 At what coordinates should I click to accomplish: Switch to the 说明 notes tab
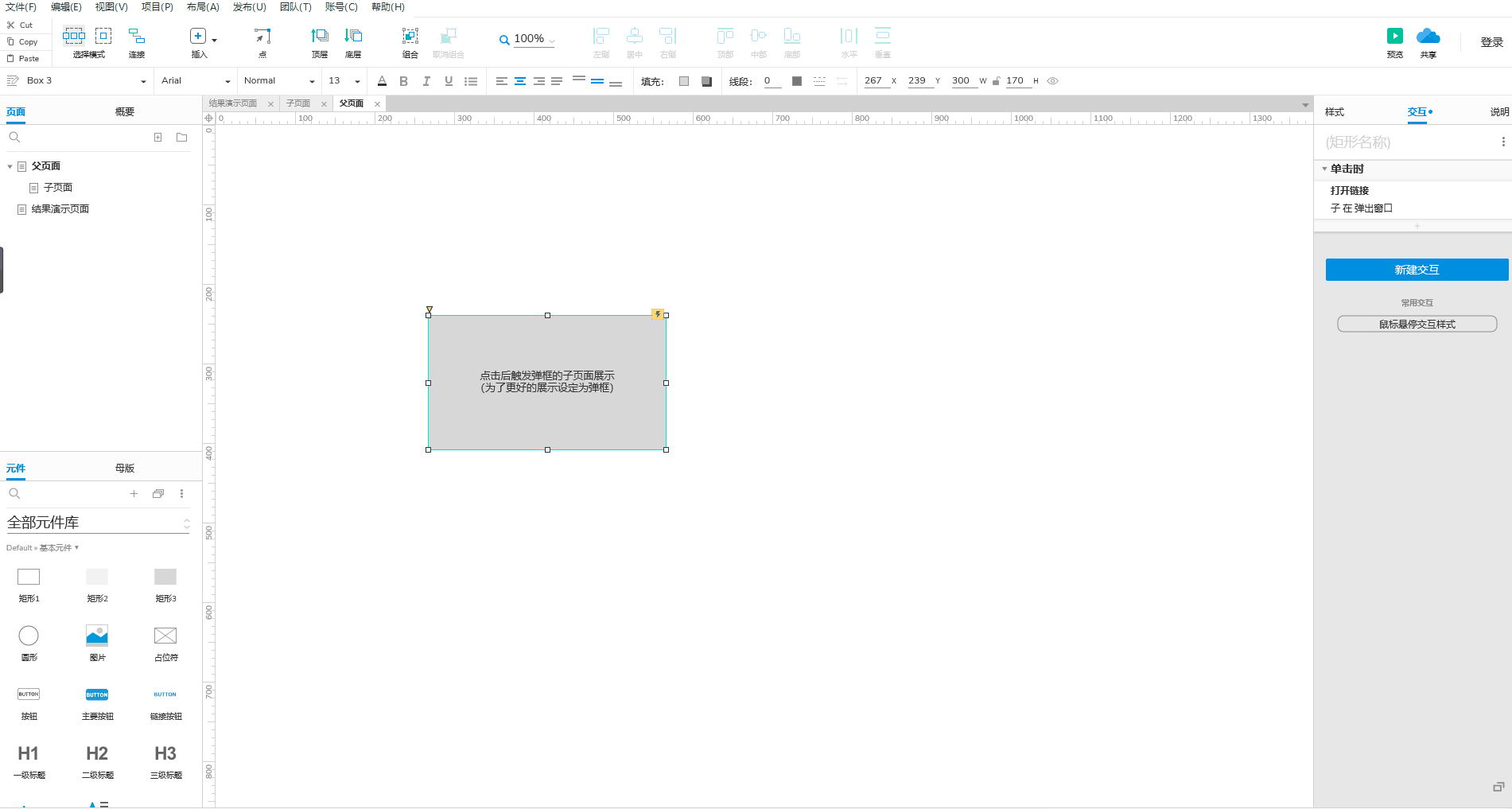(x=1499, y=112)
